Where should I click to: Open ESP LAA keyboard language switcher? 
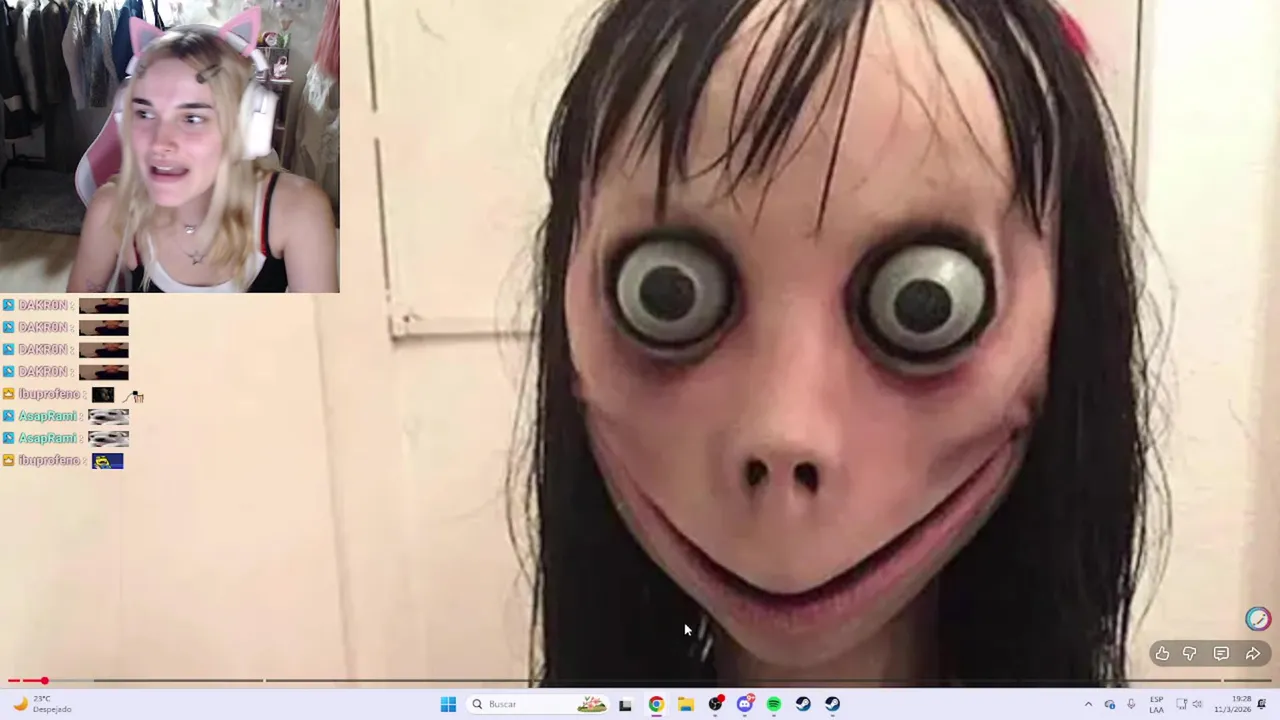pos(1156,704)
